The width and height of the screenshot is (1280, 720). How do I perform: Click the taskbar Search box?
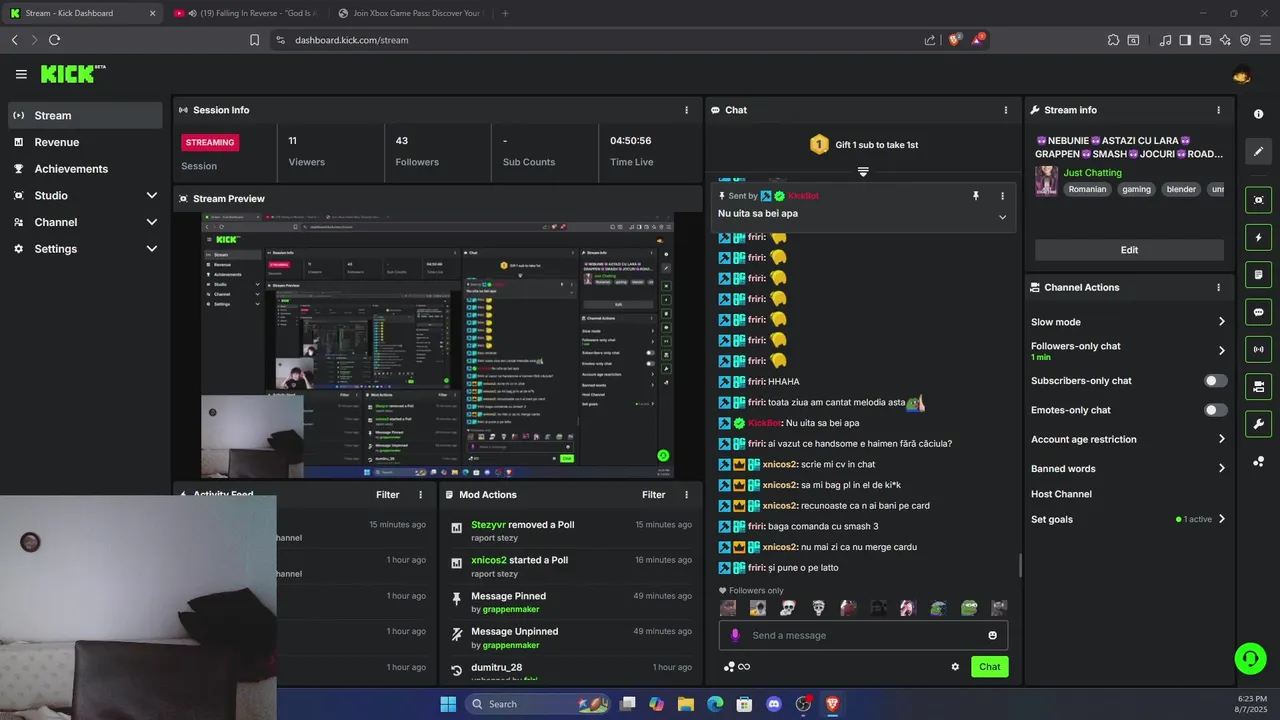[536, 704]
